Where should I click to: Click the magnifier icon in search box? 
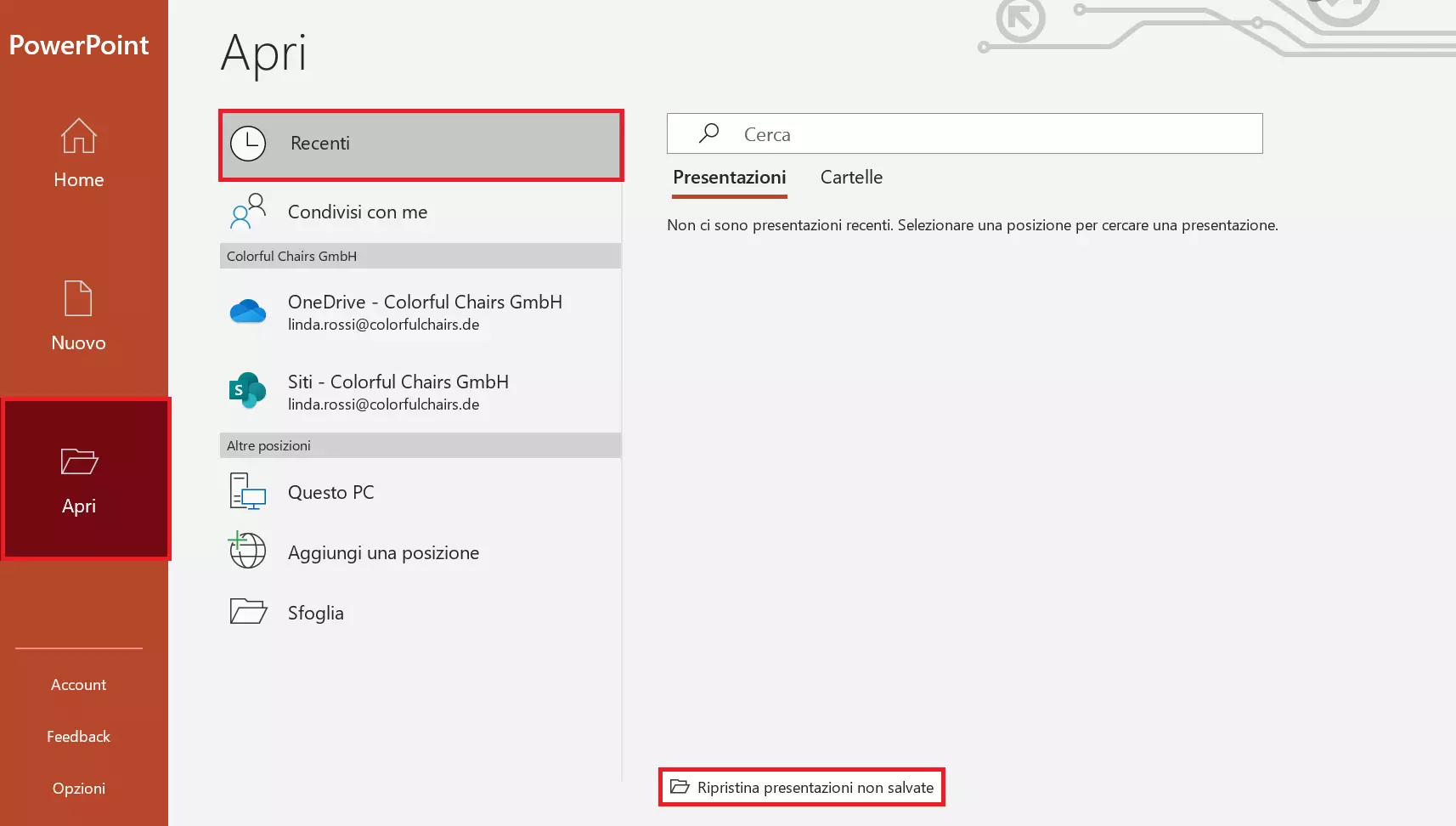click(708, 133)
